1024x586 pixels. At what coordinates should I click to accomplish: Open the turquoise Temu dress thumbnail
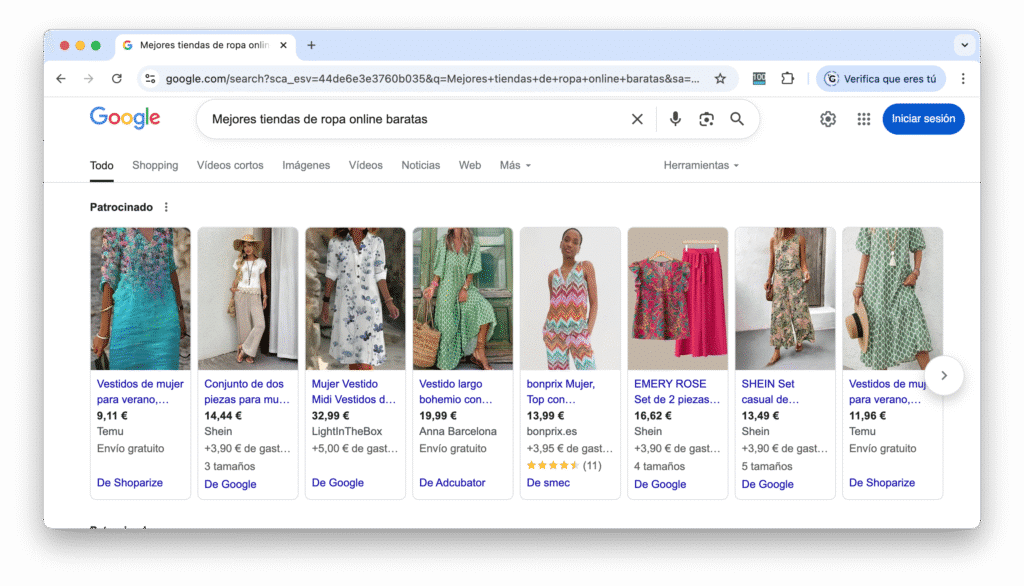tap(140, 299)
